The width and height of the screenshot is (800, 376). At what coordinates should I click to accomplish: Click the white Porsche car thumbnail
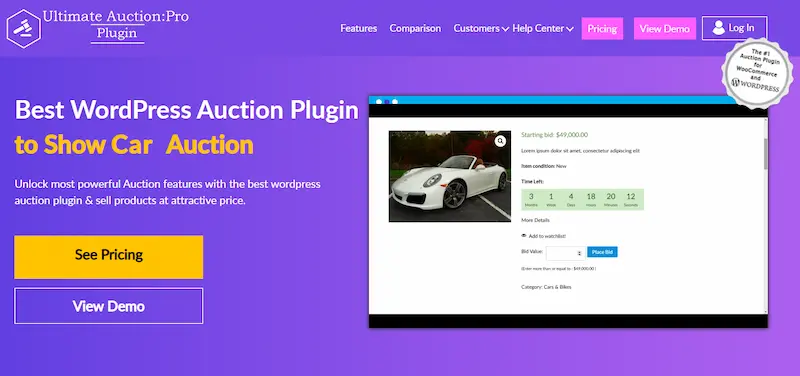coord(449,176)
